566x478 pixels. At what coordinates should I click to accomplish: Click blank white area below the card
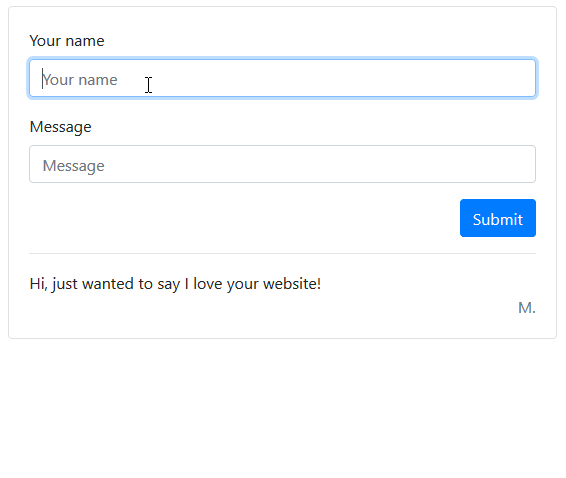282,408
